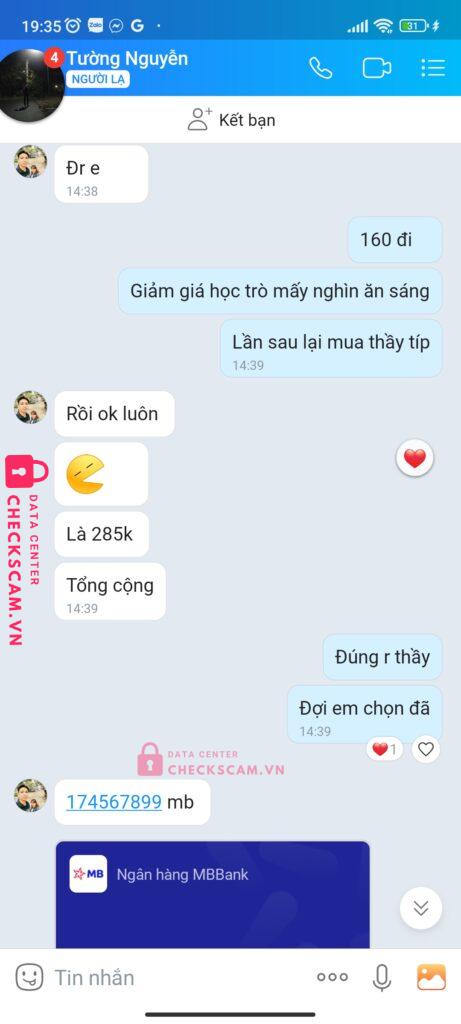
Task: Open the image gallery picker icon
Action: pos(431,977)
